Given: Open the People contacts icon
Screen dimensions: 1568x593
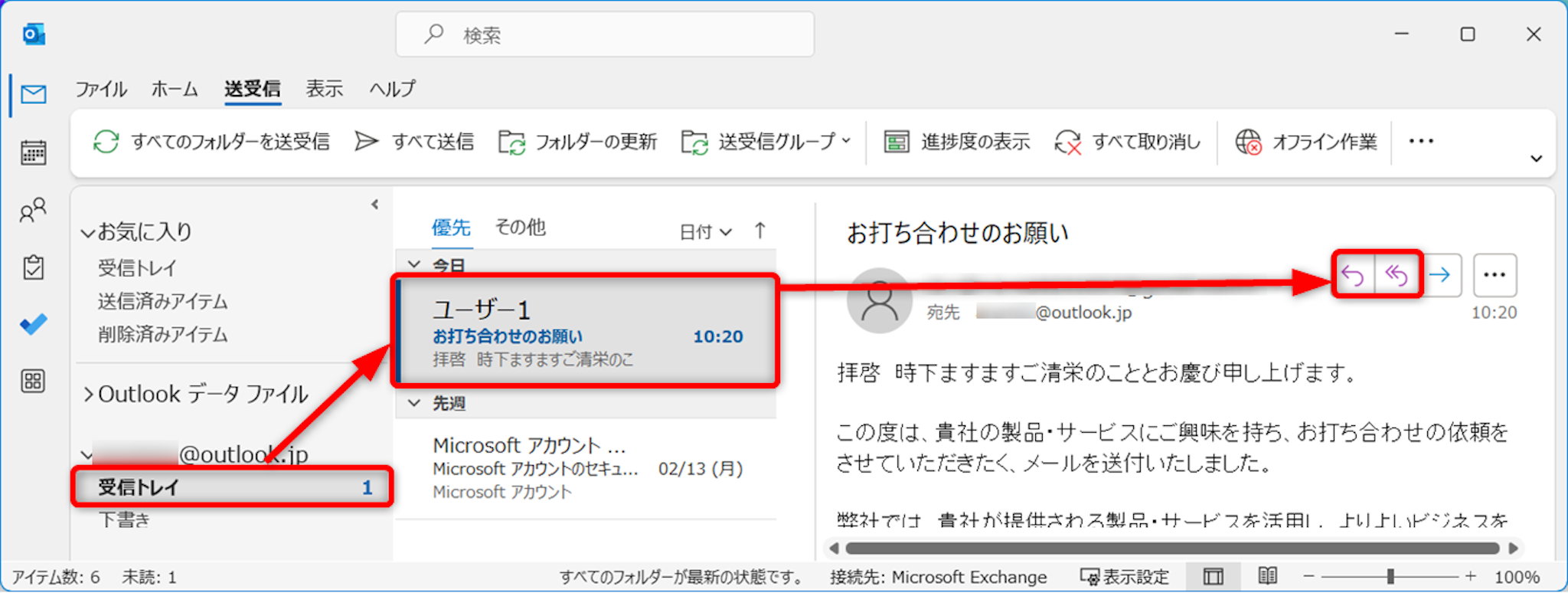Looking at the screenshot, I should coord(34,210).
